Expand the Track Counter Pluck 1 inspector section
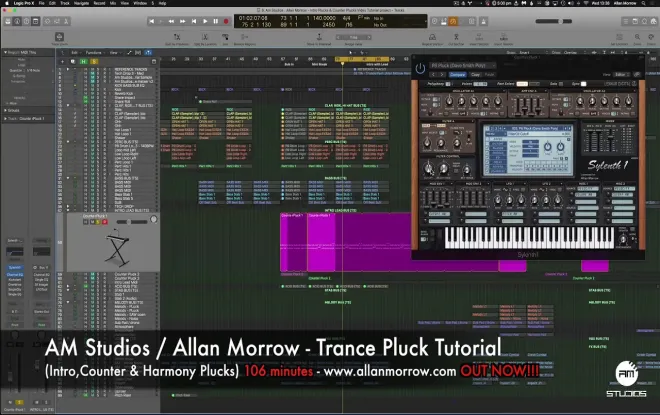Viewport: 660px width, 415px height. point(5,119)
